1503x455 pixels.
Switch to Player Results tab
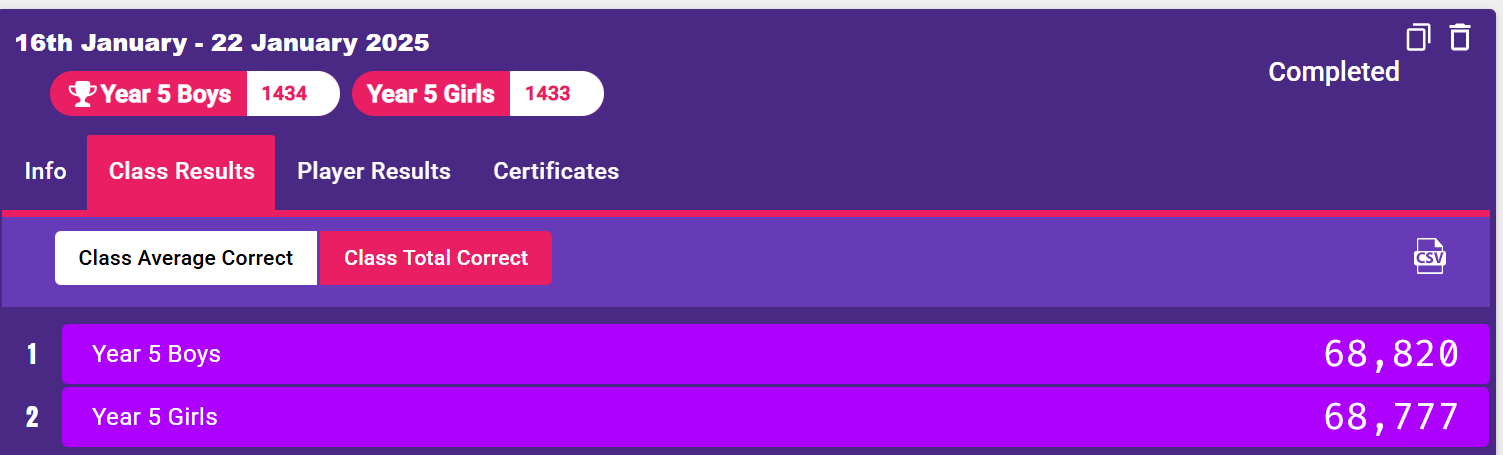(374, 171)
